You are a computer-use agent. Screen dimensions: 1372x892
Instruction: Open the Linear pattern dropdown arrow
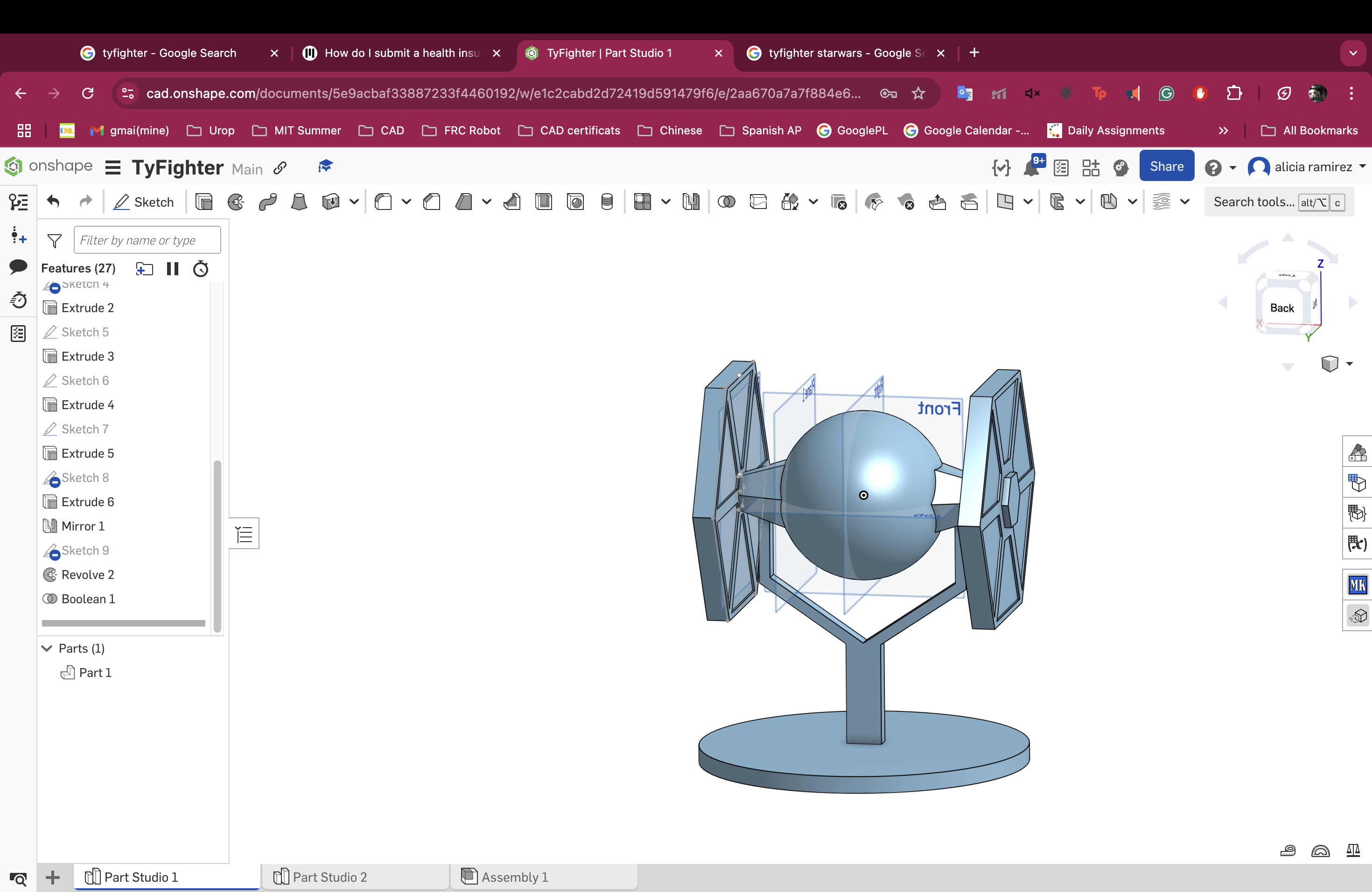click(666, 202)
